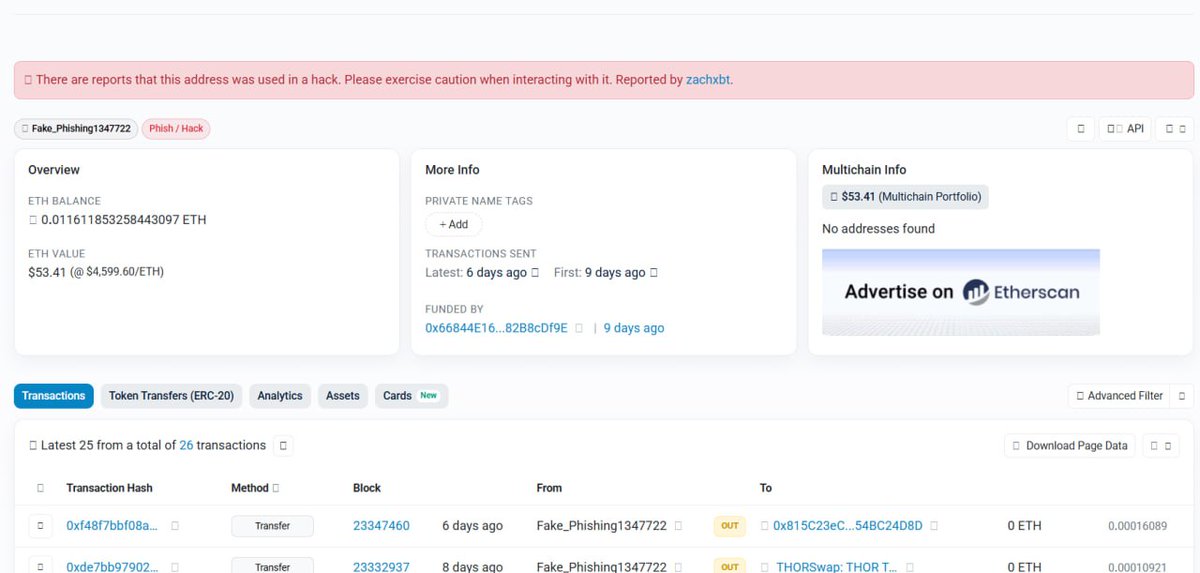
Task: Click the 0.011611853258443097 ETH balance
Action: pos(124,220)
